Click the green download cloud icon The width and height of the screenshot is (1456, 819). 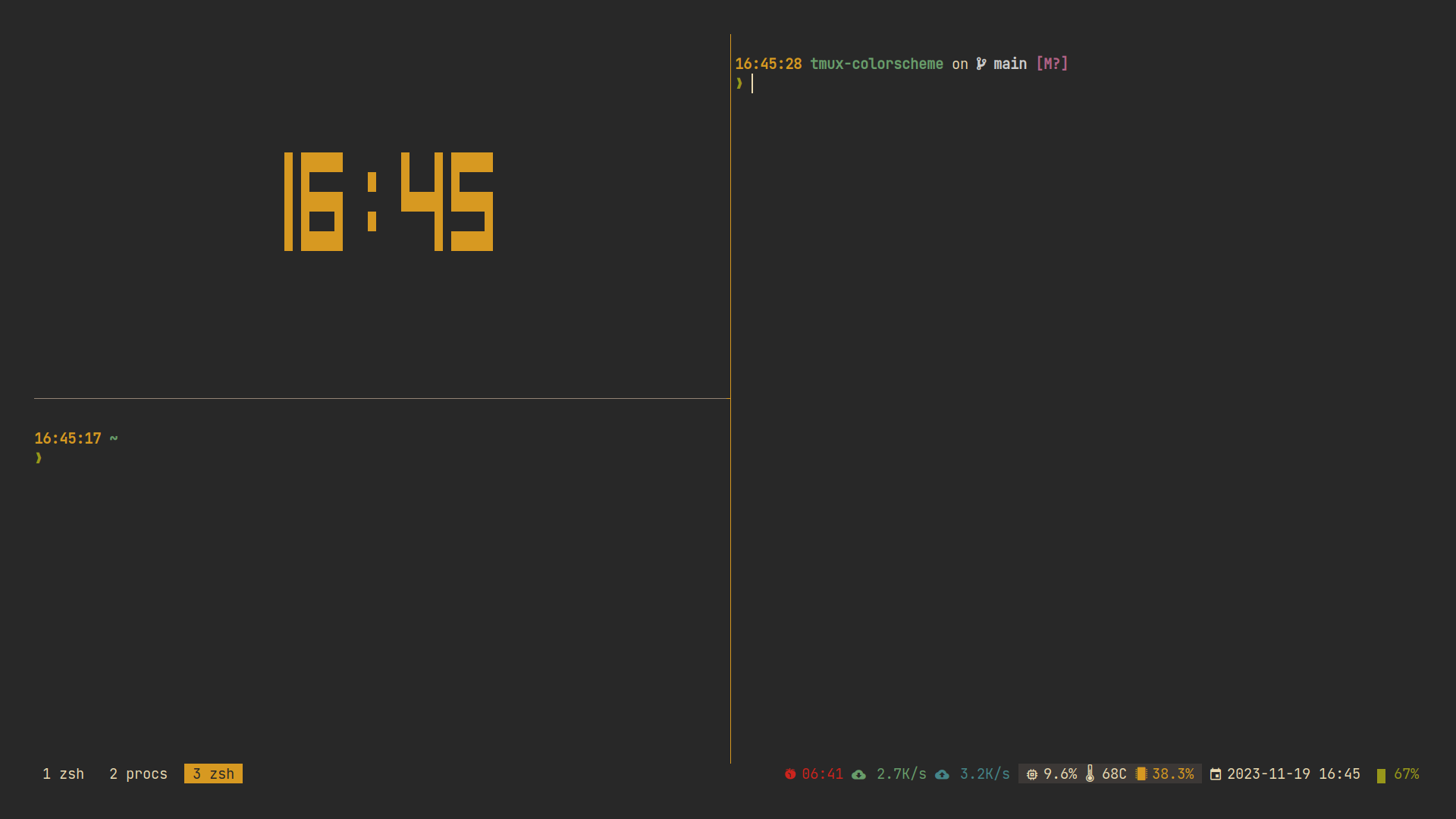858,774
